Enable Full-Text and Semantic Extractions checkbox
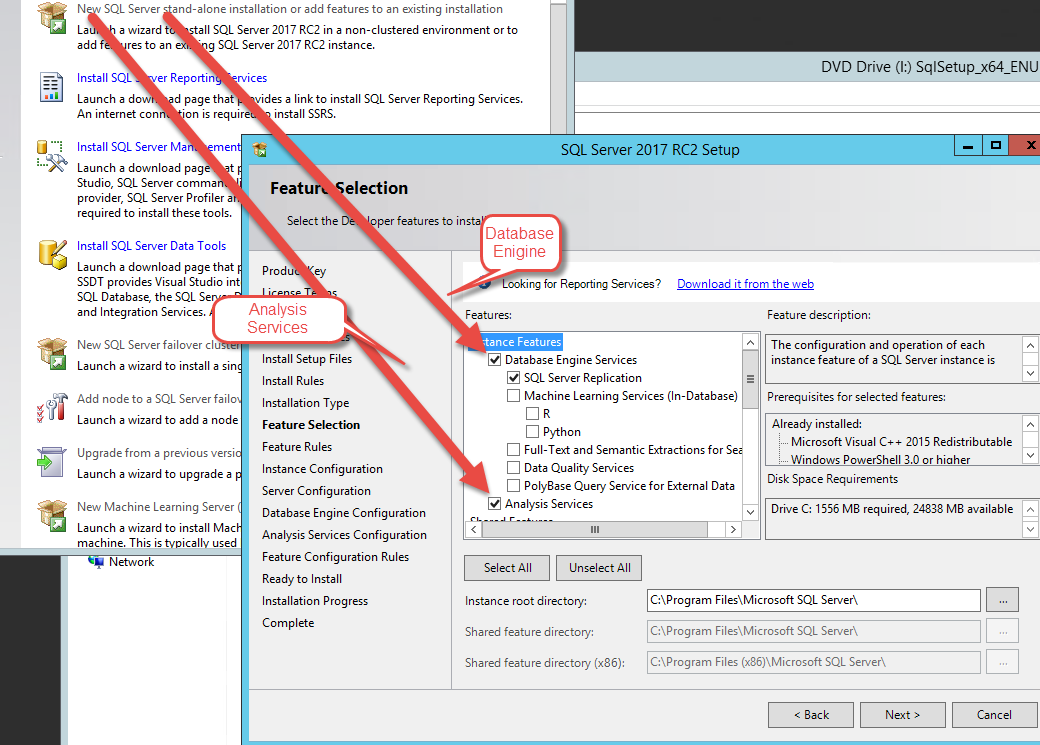Viewport: 1040px width, 745px height. click(513, 450)
